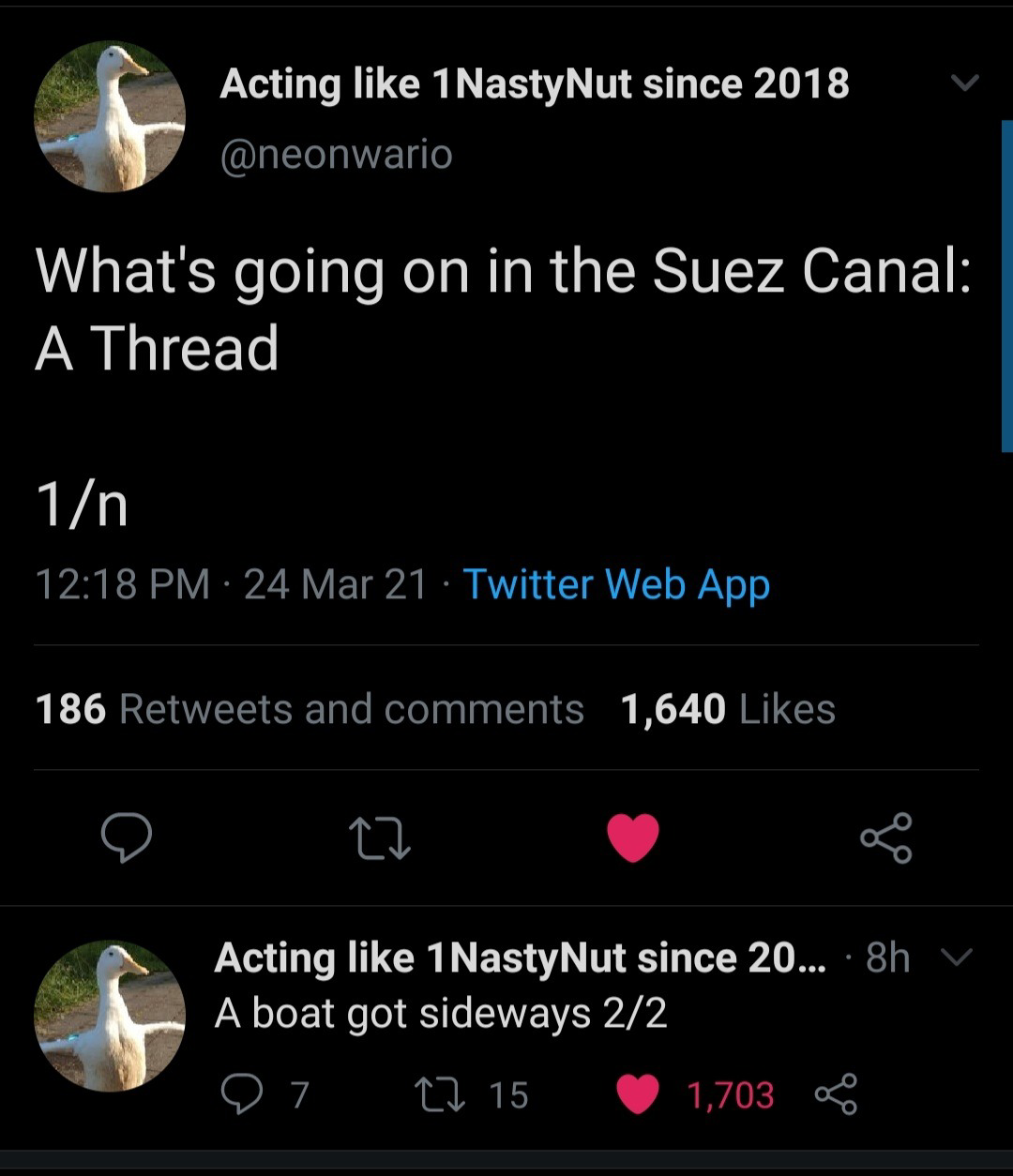Click the 12:18 PM tweet timestamp
The width and height of the screenshot is (1013, 1176).
122,583
